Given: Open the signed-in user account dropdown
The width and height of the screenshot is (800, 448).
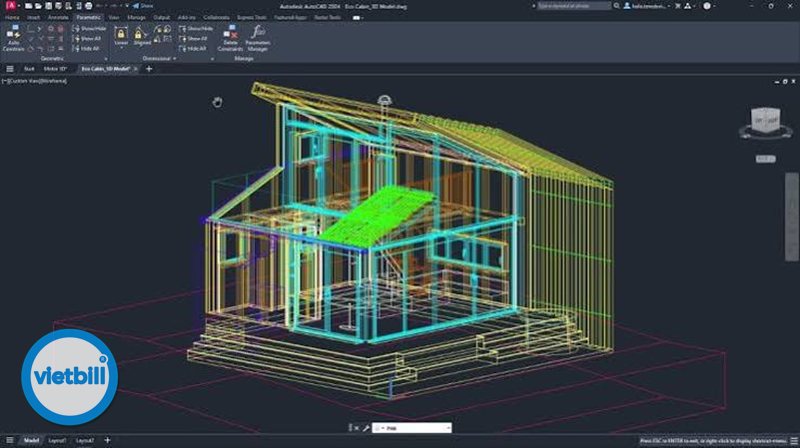Looking at the screenshot, I should pyautogui.click(x=647, y=6).
